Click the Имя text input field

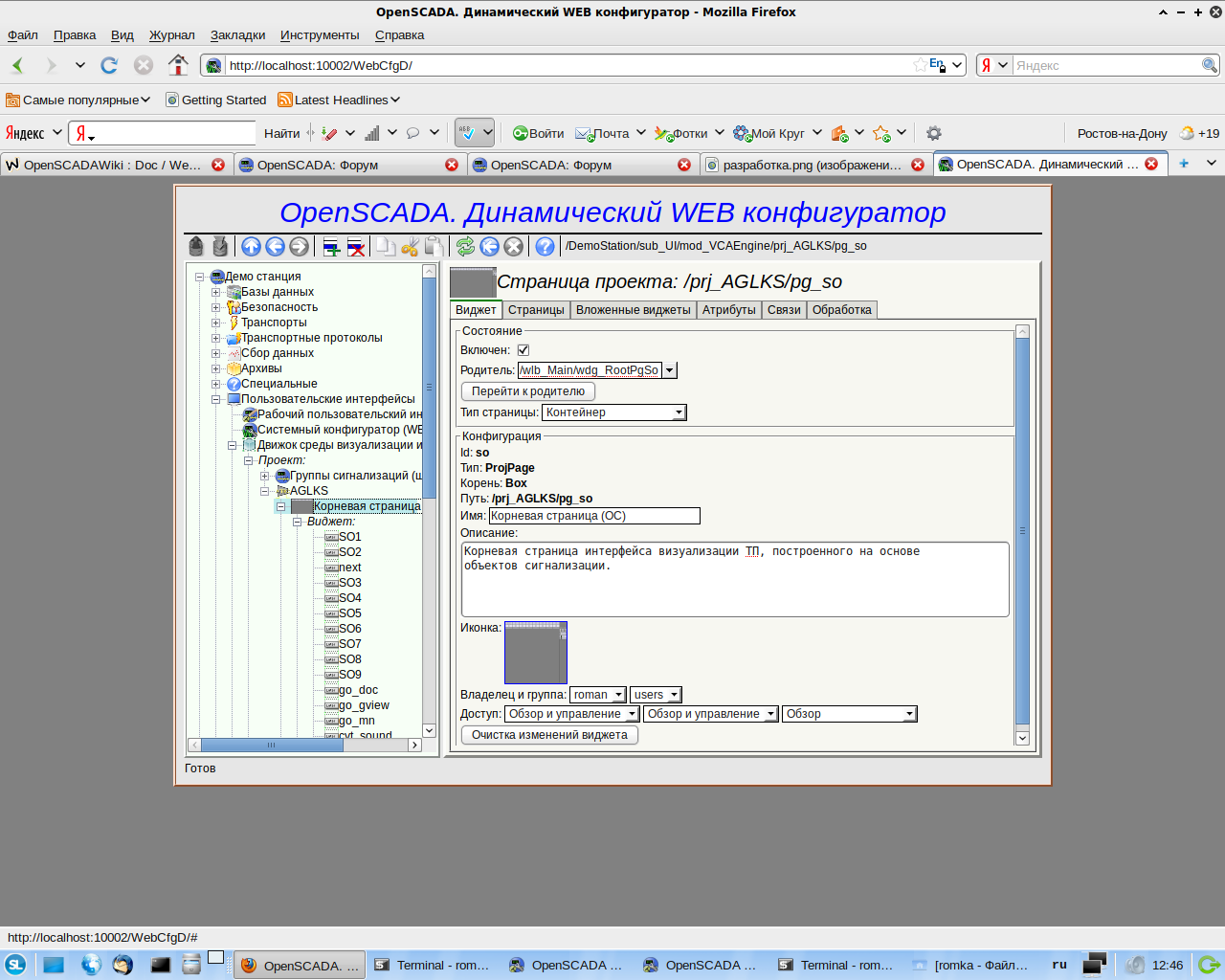point(593,516)
